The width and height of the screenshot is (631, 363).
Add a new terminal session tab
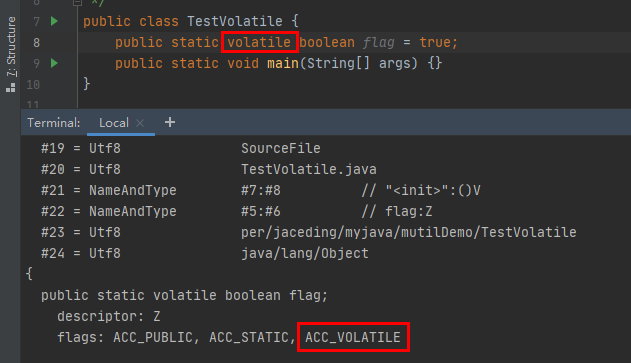[x=170, y=122]
